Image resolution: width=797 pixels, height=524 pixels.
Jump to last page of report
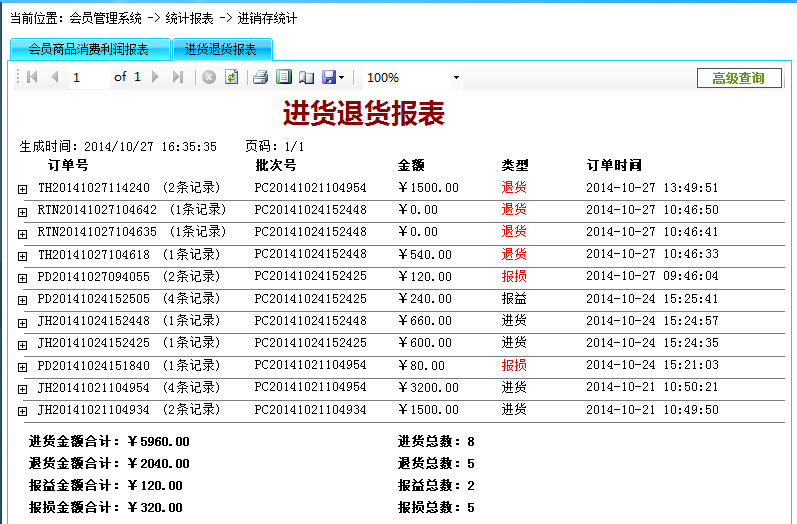point(177,77)
